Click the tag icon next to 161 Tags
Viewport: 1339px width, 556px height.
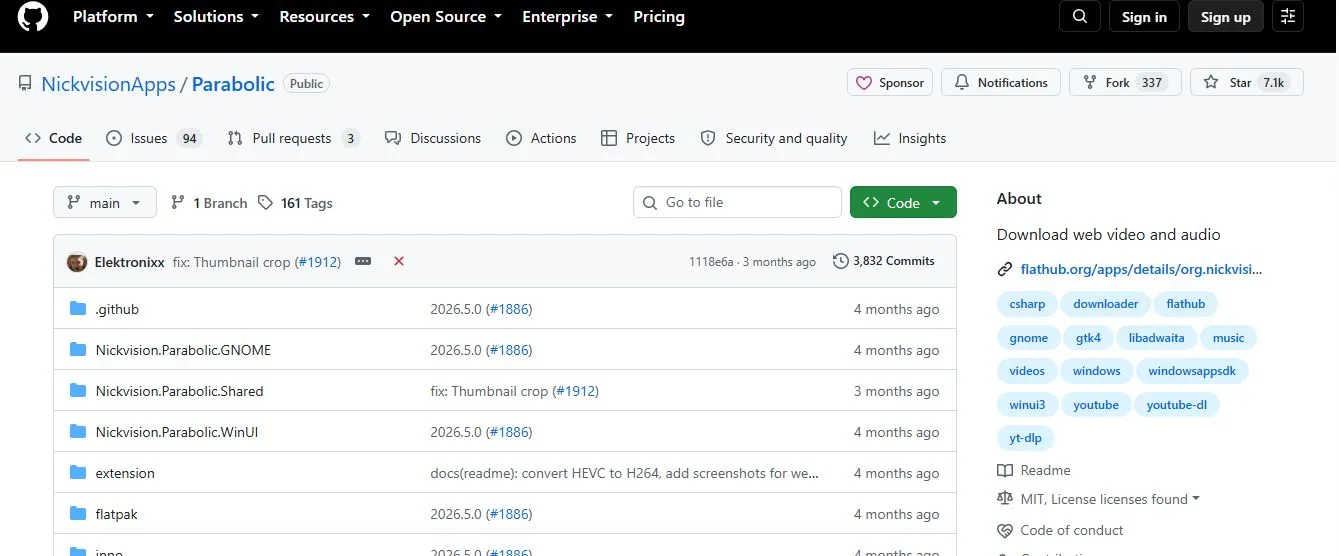[265, 202]
